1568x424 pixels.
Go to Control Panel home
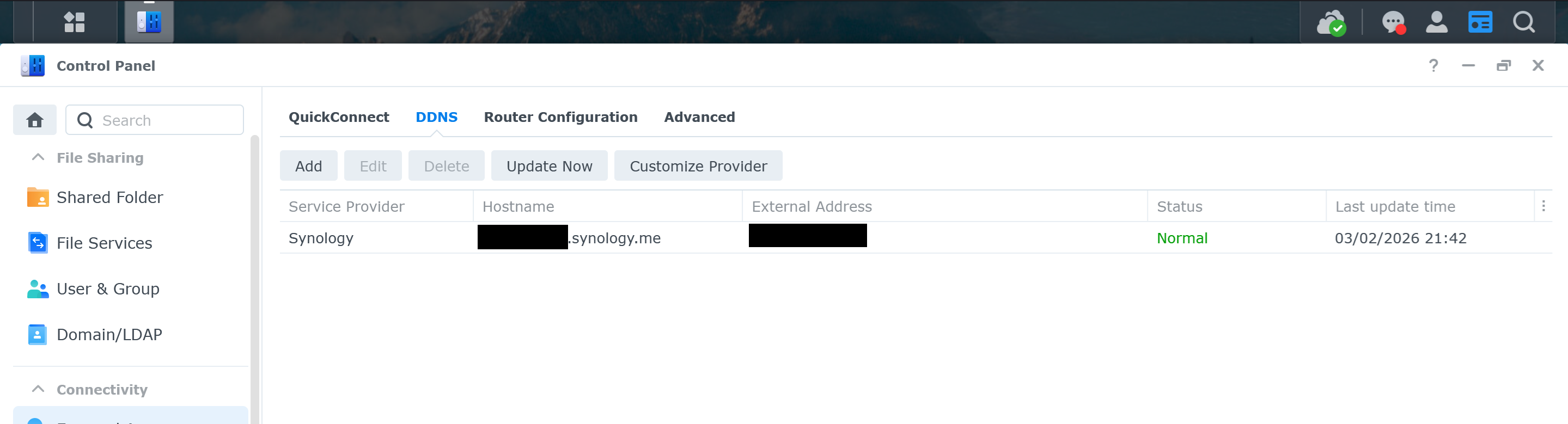tap(35, 120)
